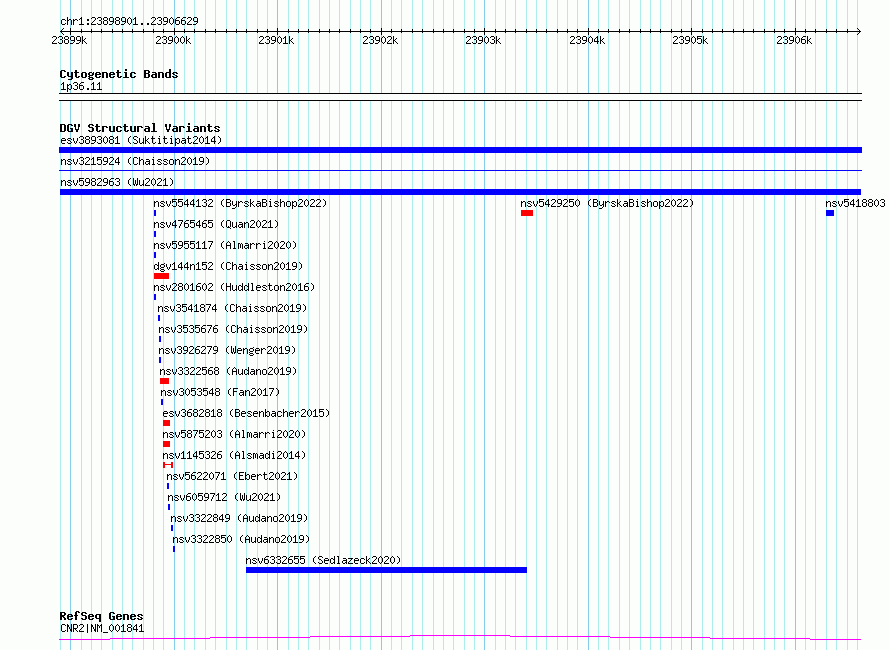
Task: Click the 23900k ruler position
Action: point(173,40)
